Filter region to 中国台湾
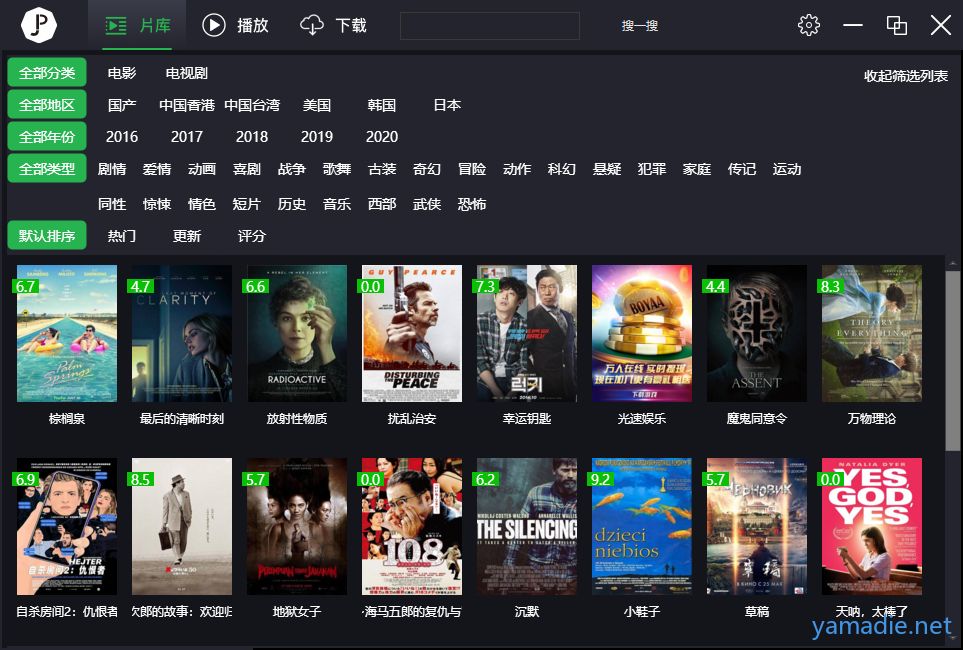The image size is (963, 650). tap(252, 105)
